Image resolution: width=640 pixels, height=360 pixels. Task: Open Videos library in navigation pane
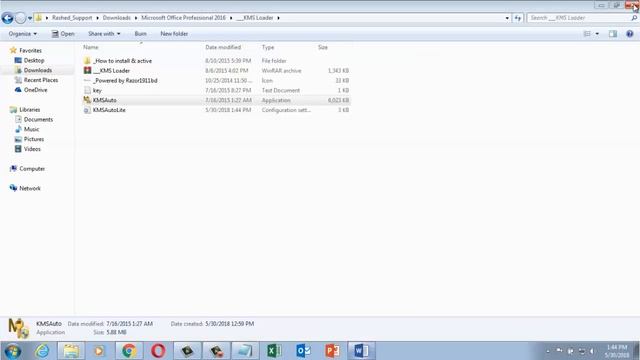point(32,149)
